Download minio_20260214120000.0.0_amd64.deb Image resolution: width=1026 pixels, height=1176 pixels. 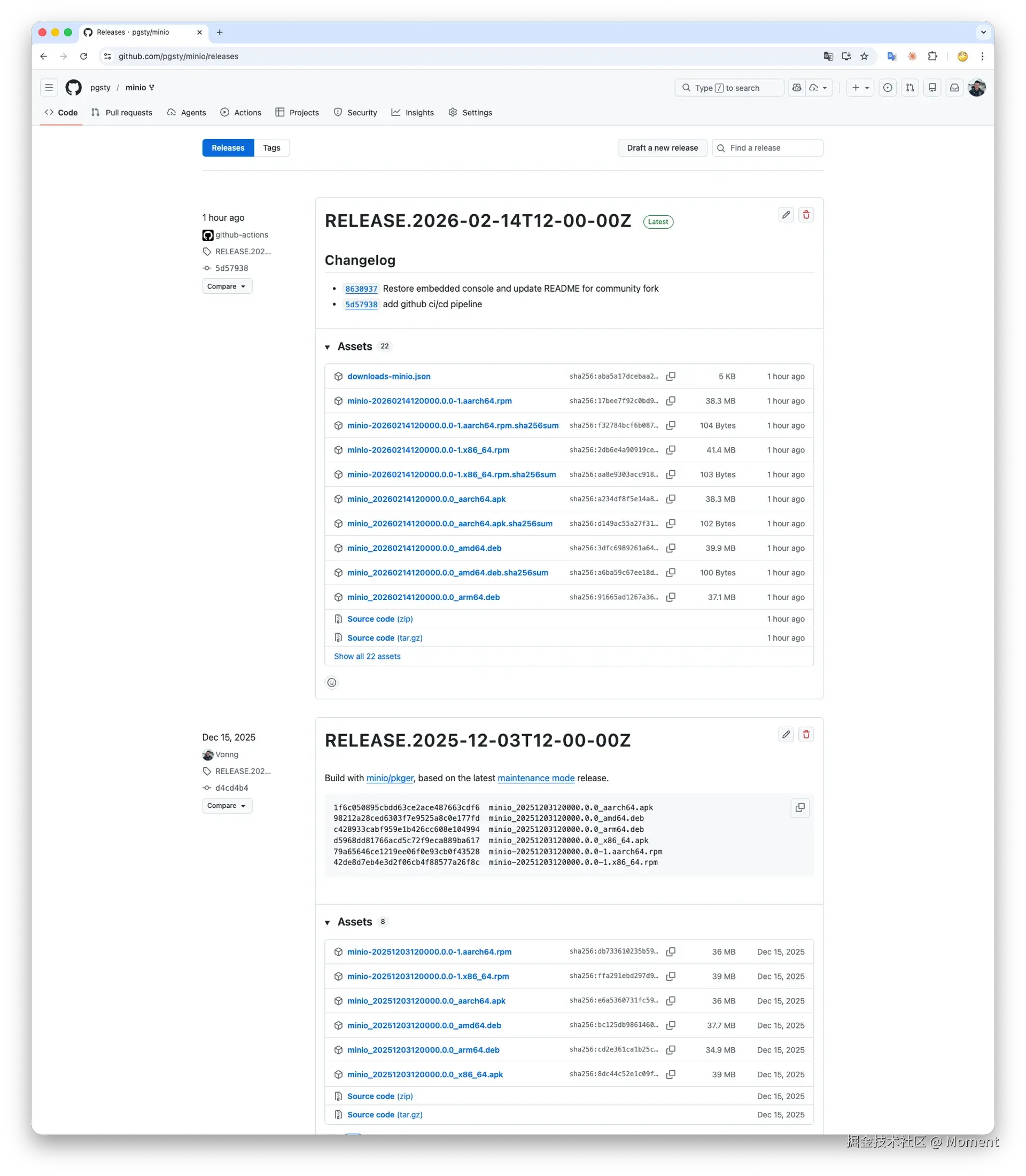(424, 548)
